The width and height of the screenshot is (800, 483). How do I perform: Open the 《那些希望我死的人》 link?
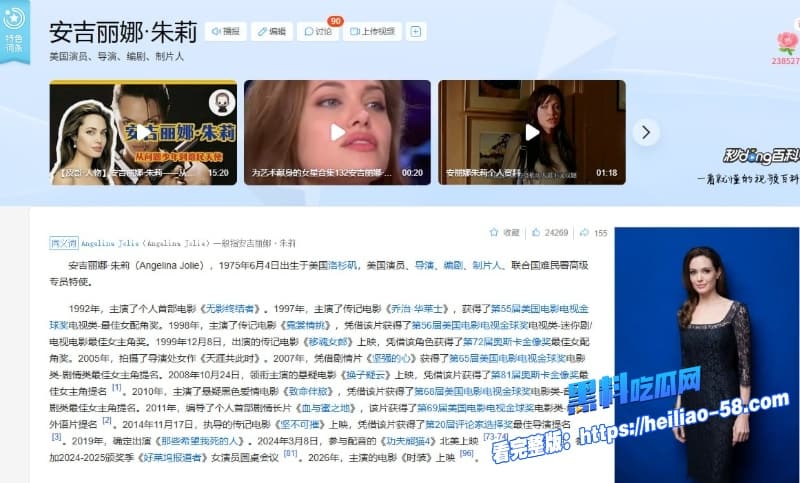pyautogui.click(x=199, y=441)
